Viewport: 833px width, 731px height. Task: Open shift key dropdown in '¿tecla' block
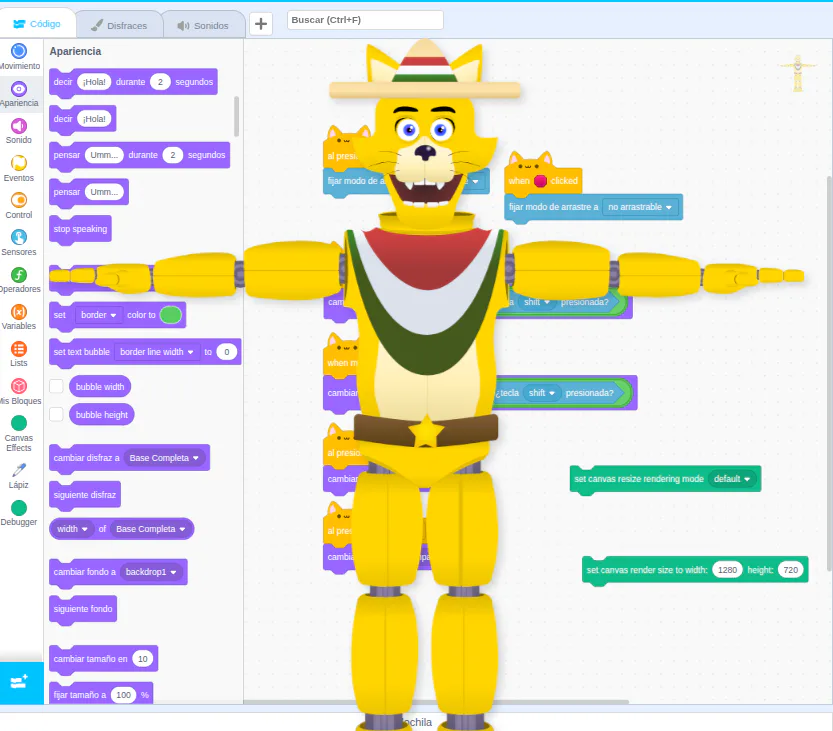[x=542, y=393]
